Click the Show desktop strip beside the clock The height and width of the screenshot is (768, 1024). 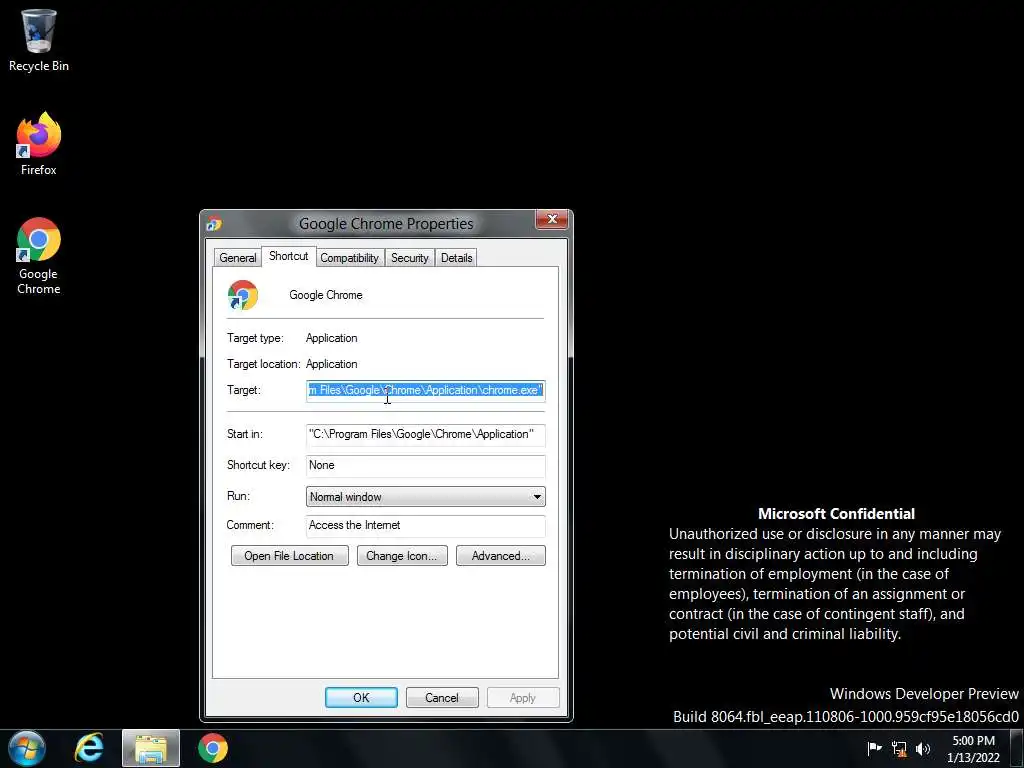point(1016,748)
